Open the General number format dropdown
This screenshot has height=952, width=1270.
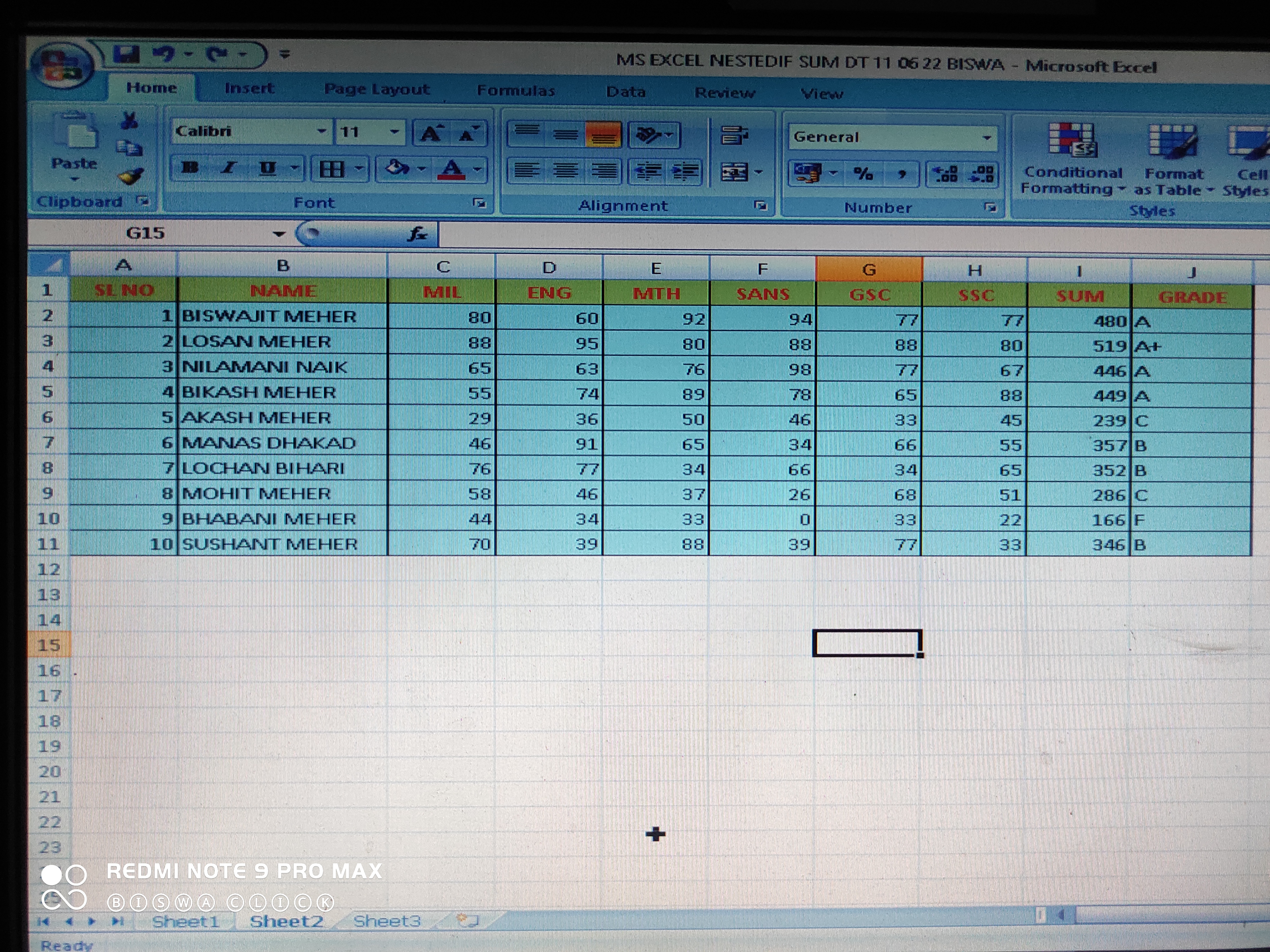[986, 138]
